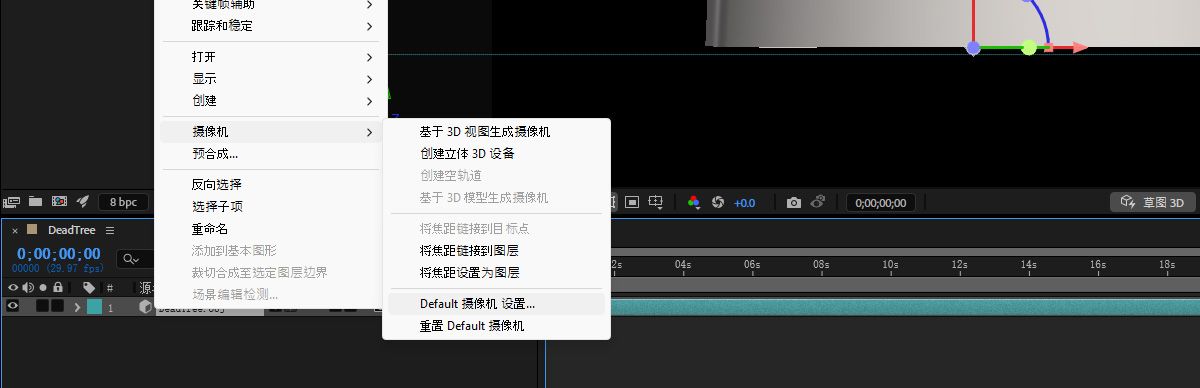
Task: Click the 04s mark on the time ruler
Action: pos(684,265)
